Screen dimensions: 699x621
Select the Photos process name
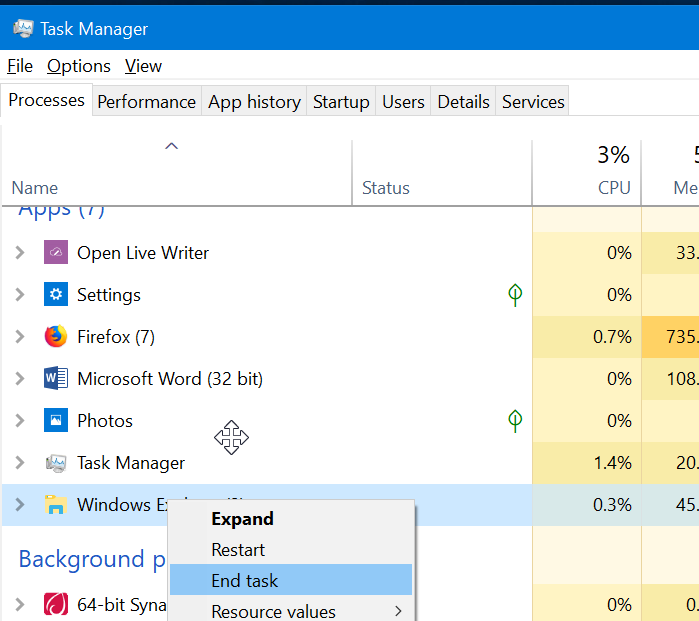(105, 421)
